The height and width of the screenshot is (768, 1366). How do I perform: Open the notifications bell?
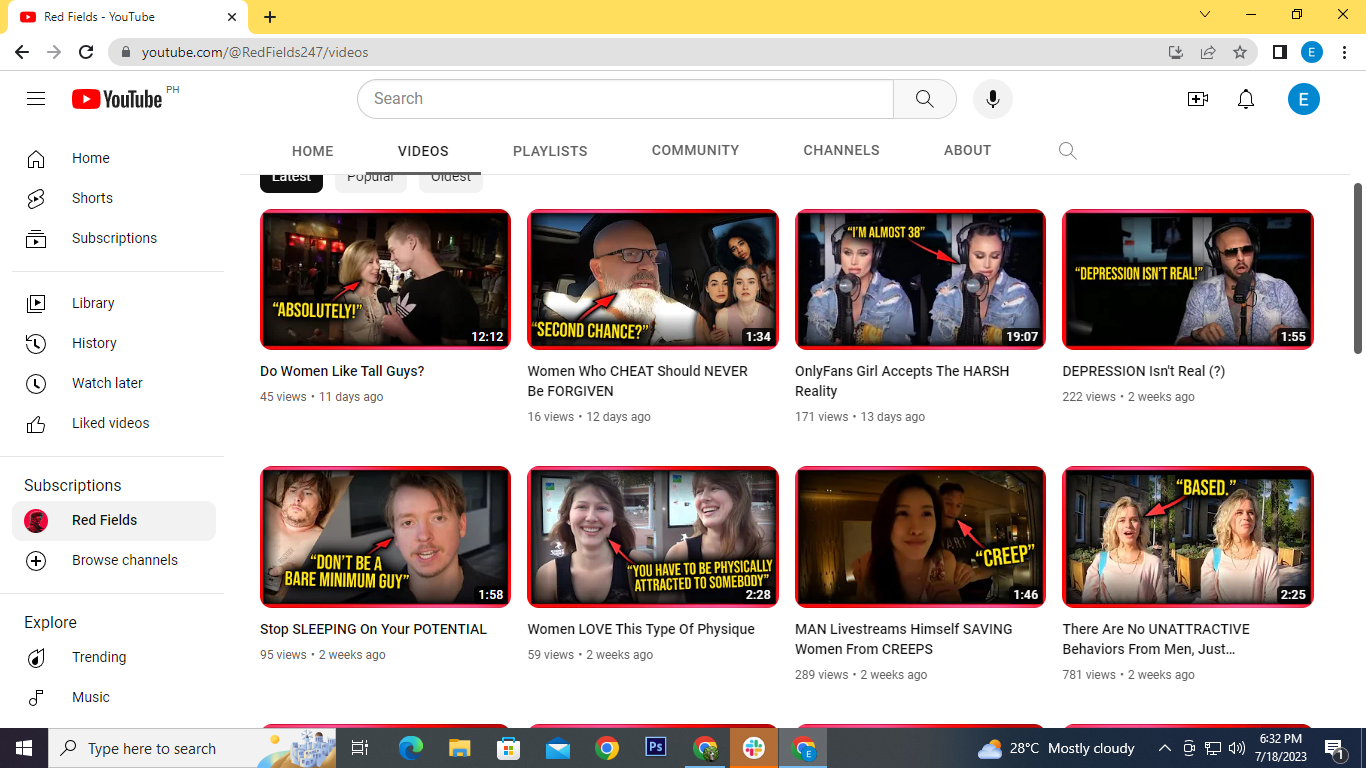coord(1245,99)
